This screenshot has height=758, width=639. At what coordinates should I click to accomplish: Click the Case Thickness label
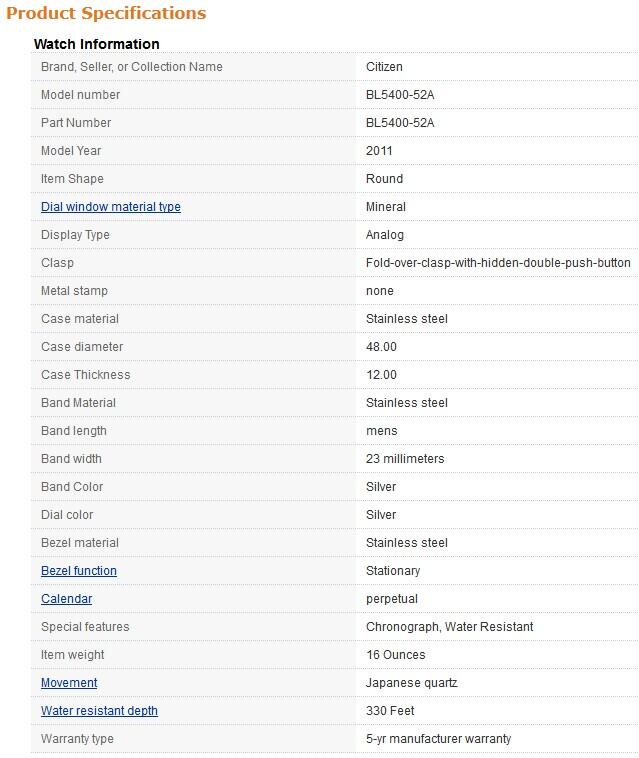pos(86,375)
